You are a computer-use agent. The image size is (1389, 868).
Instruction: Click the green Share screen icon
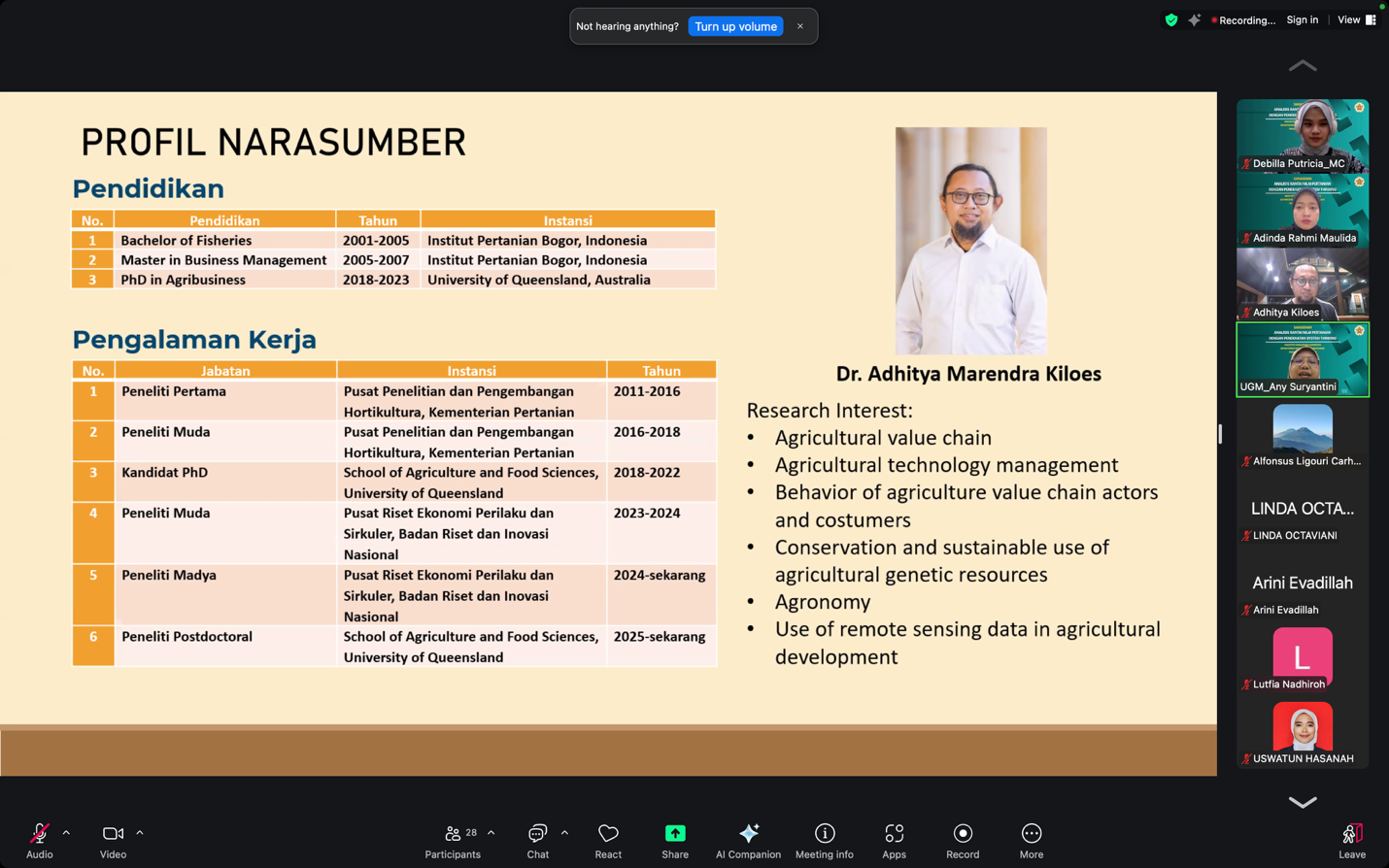[x=675, y=833]
